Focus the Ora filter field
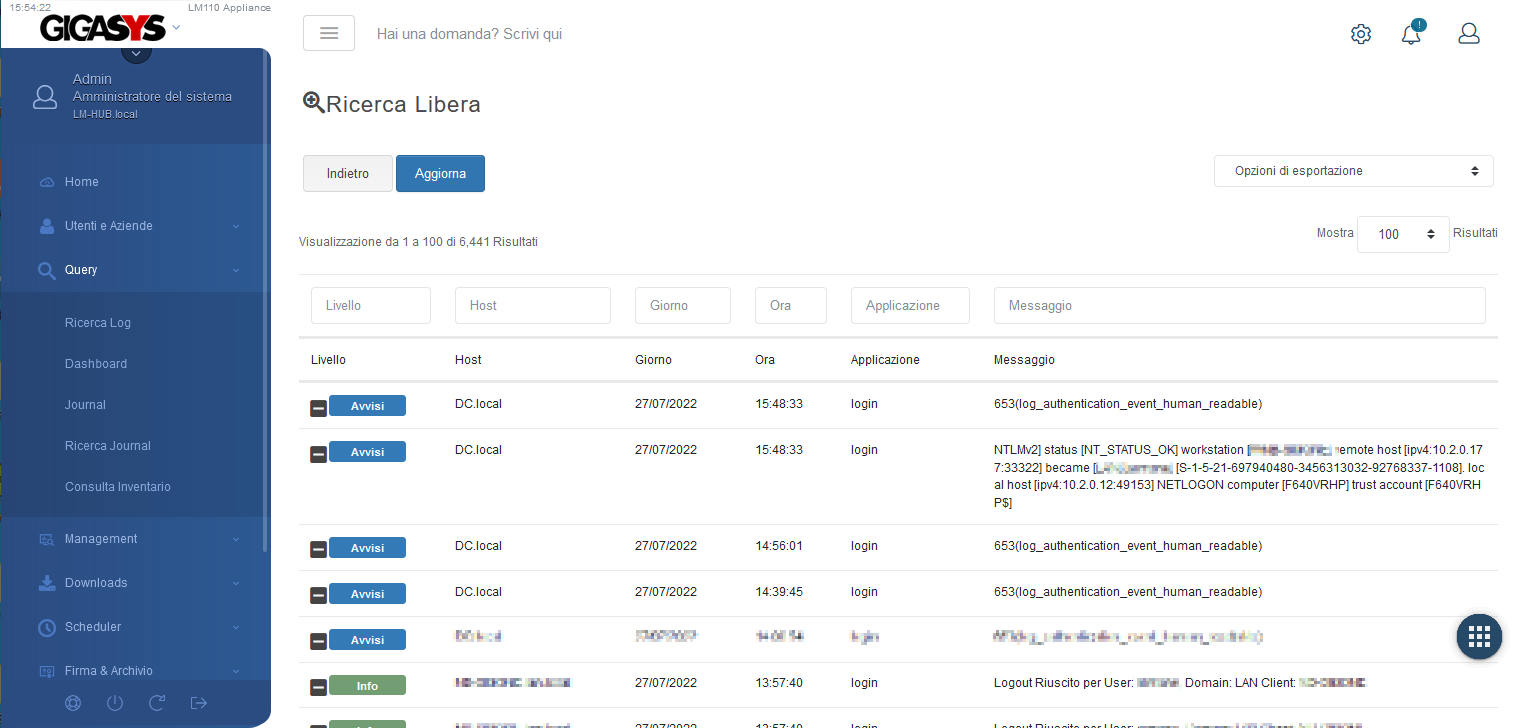This screenshot has width=1526, height=728. pos(791,306)
